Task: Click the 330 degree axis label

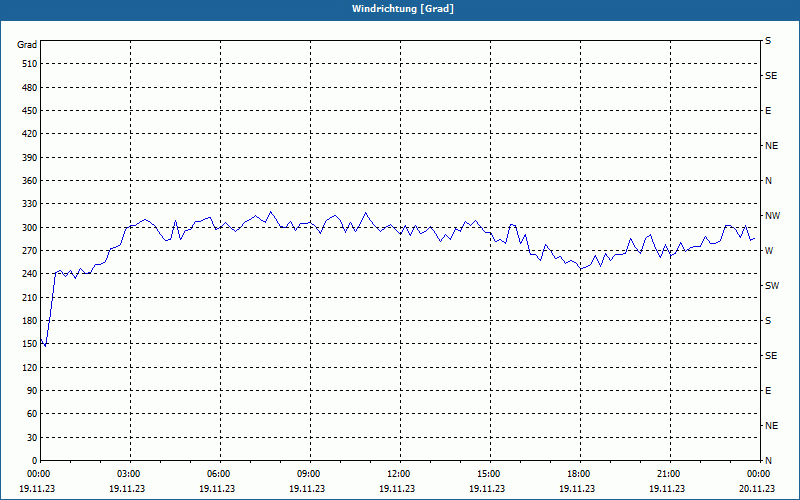Action: point(30,204)
